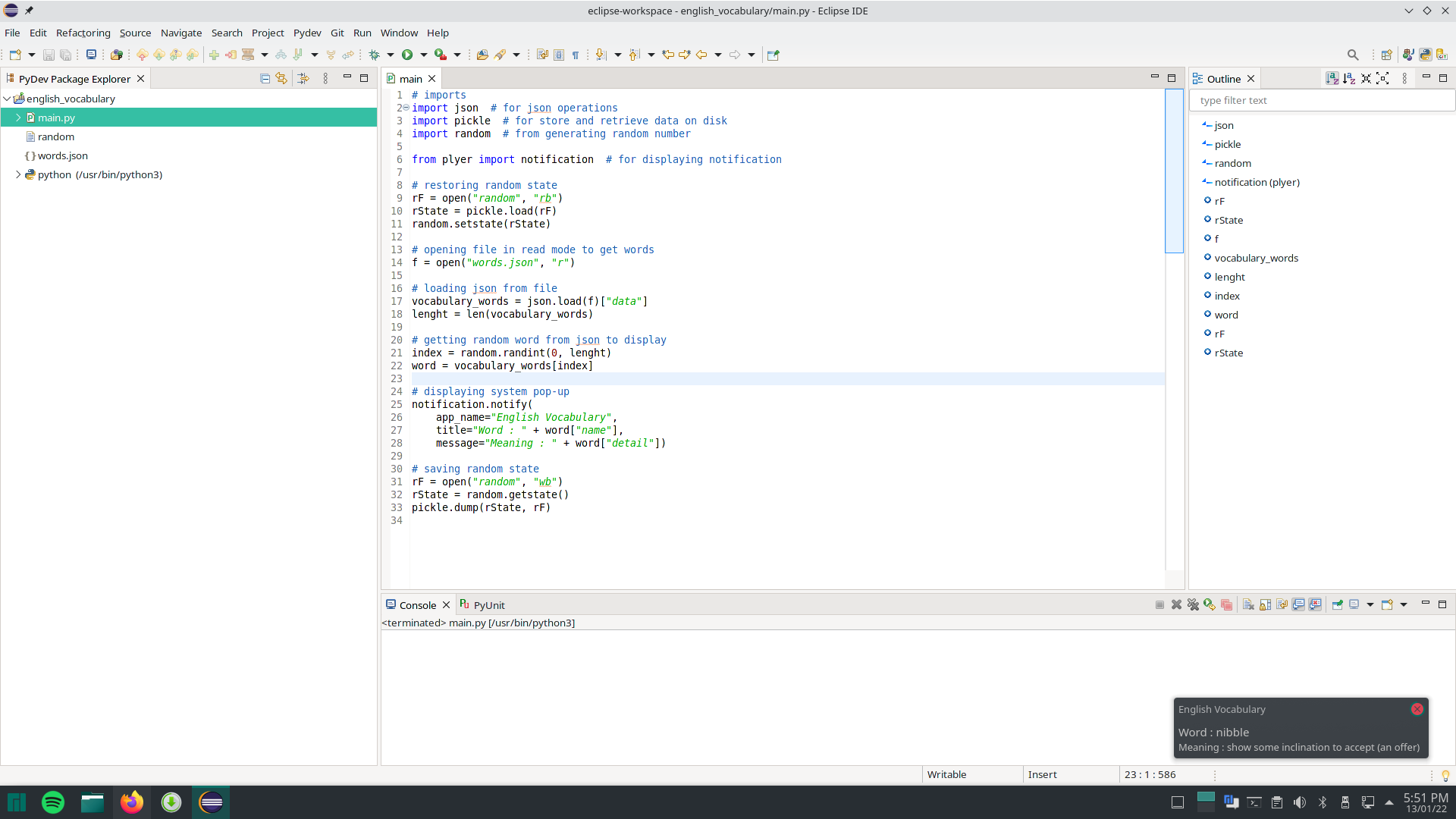Click Remove All Terminated Launches icon
The image size is (1456, 819).
[x=1193, y=605]
